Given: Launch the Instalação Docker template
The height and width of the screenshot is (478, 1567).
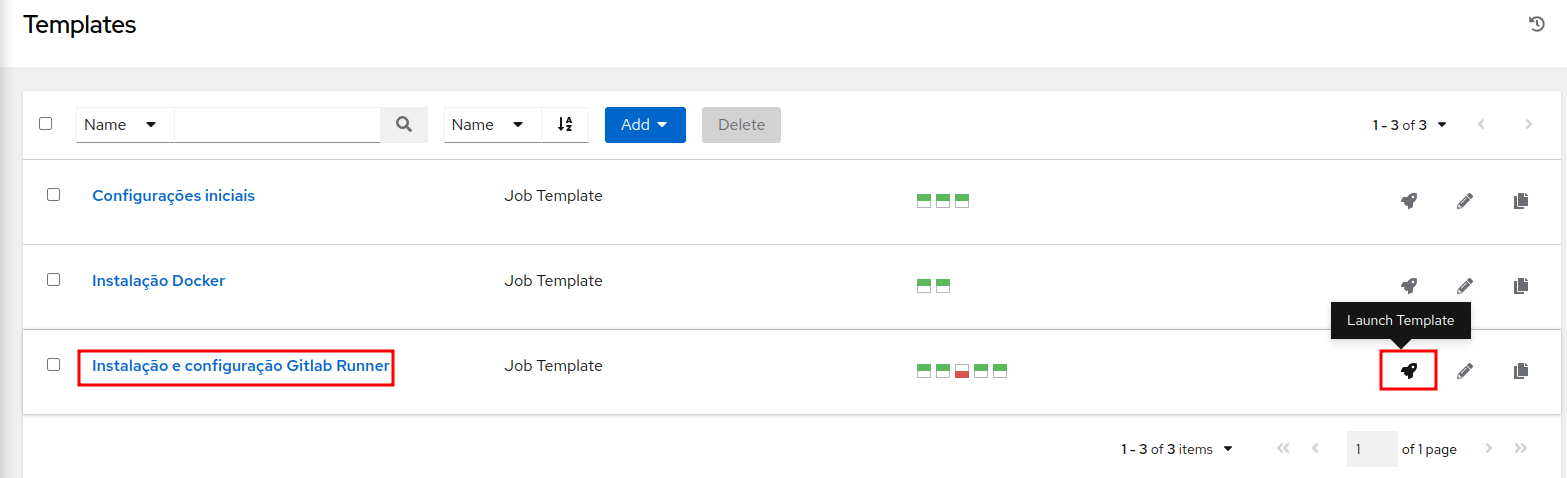Looking at the screenshot, I should click(1409, 286).
